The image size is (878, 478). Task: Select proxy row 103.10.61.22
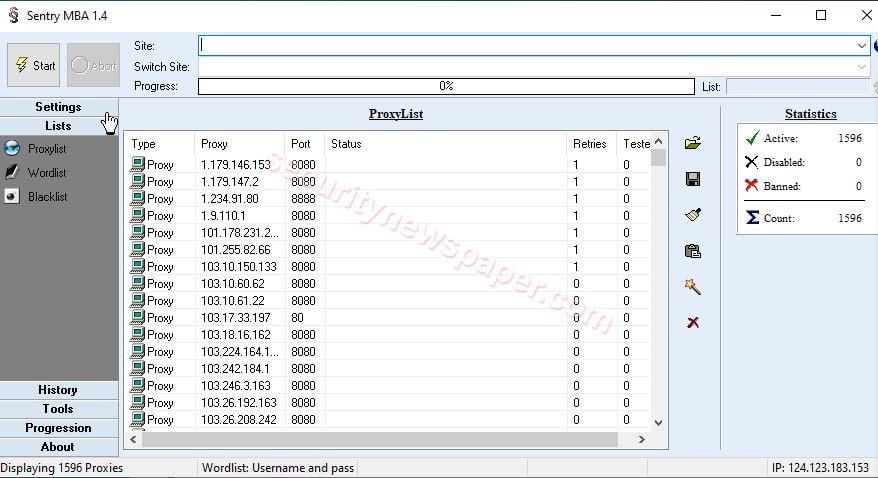pyautogui.click(x=387, y=301)
